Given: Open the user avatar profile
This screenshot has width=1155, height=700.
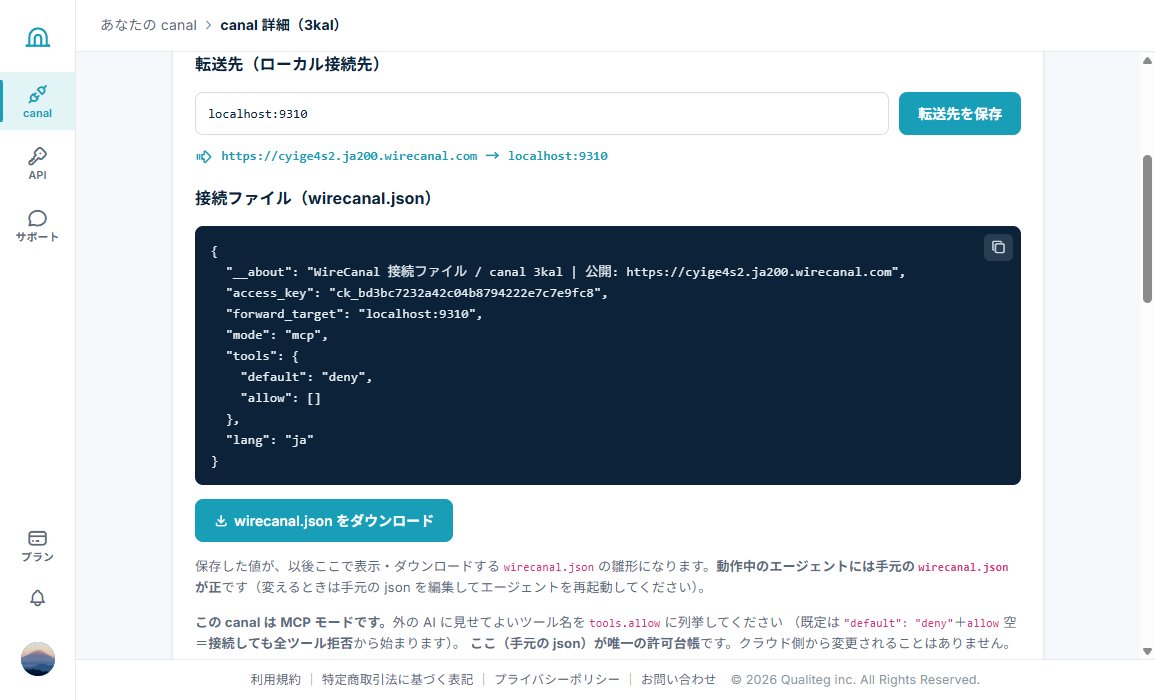Looking at the screenshot, I should point(38,659).
